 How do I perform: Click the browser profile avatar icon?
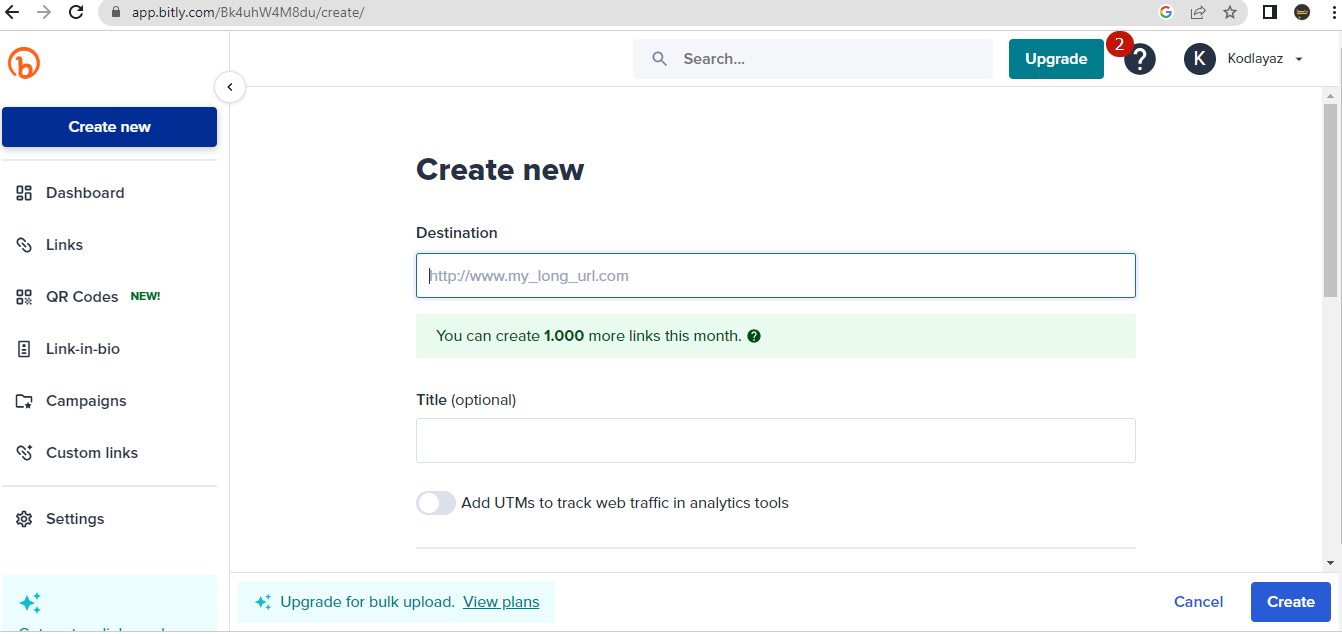click(1302, 12)
